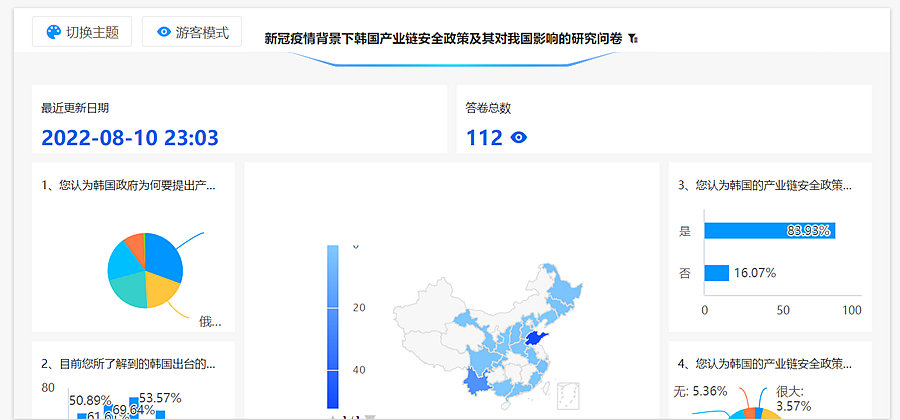Click the last updated date 2022-08-10 23:03

pos(129,138)
